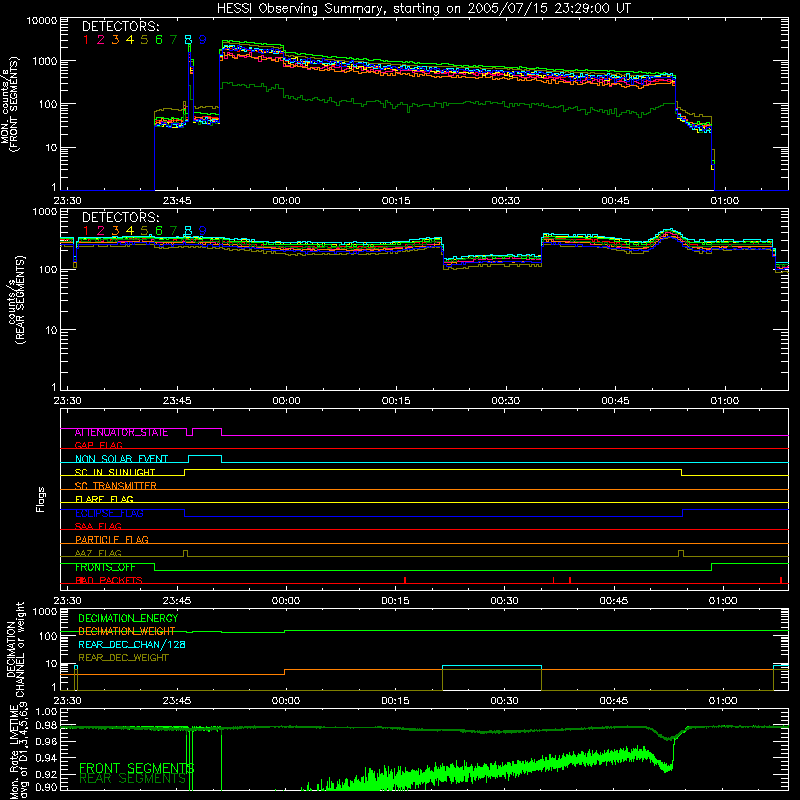Click red detector number 1 in the front segments legend
Viewport: 800px width, 800px height.
click(x=86, y=40)
